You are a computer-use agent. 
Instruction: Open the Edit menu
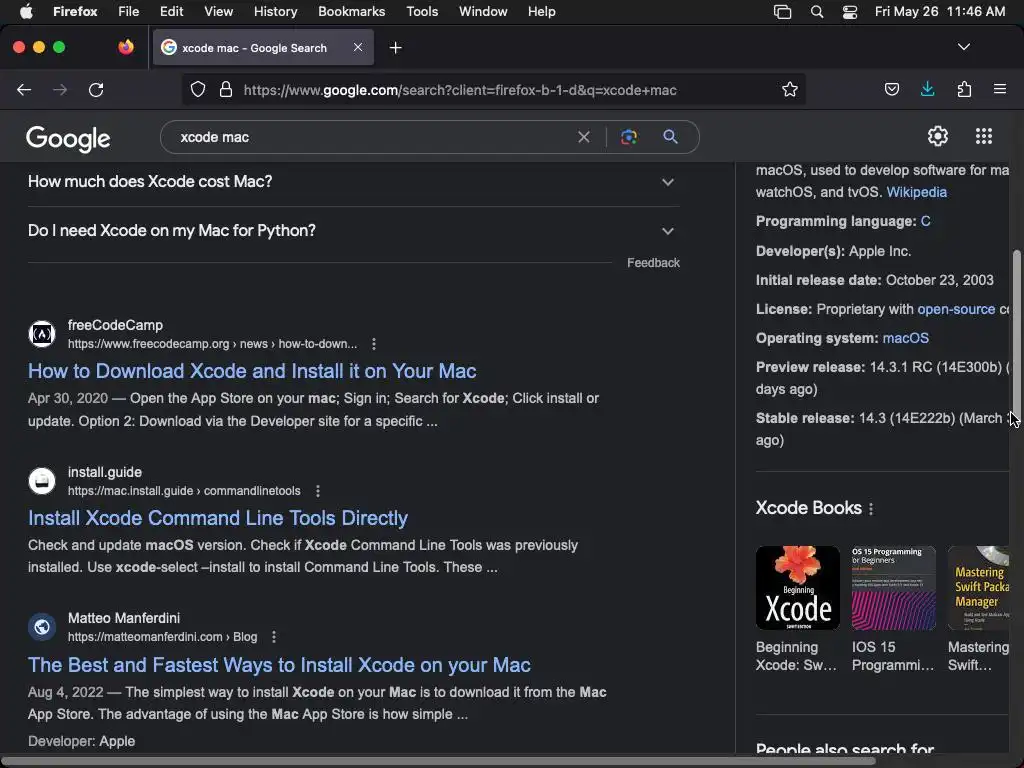coord(172,11)
